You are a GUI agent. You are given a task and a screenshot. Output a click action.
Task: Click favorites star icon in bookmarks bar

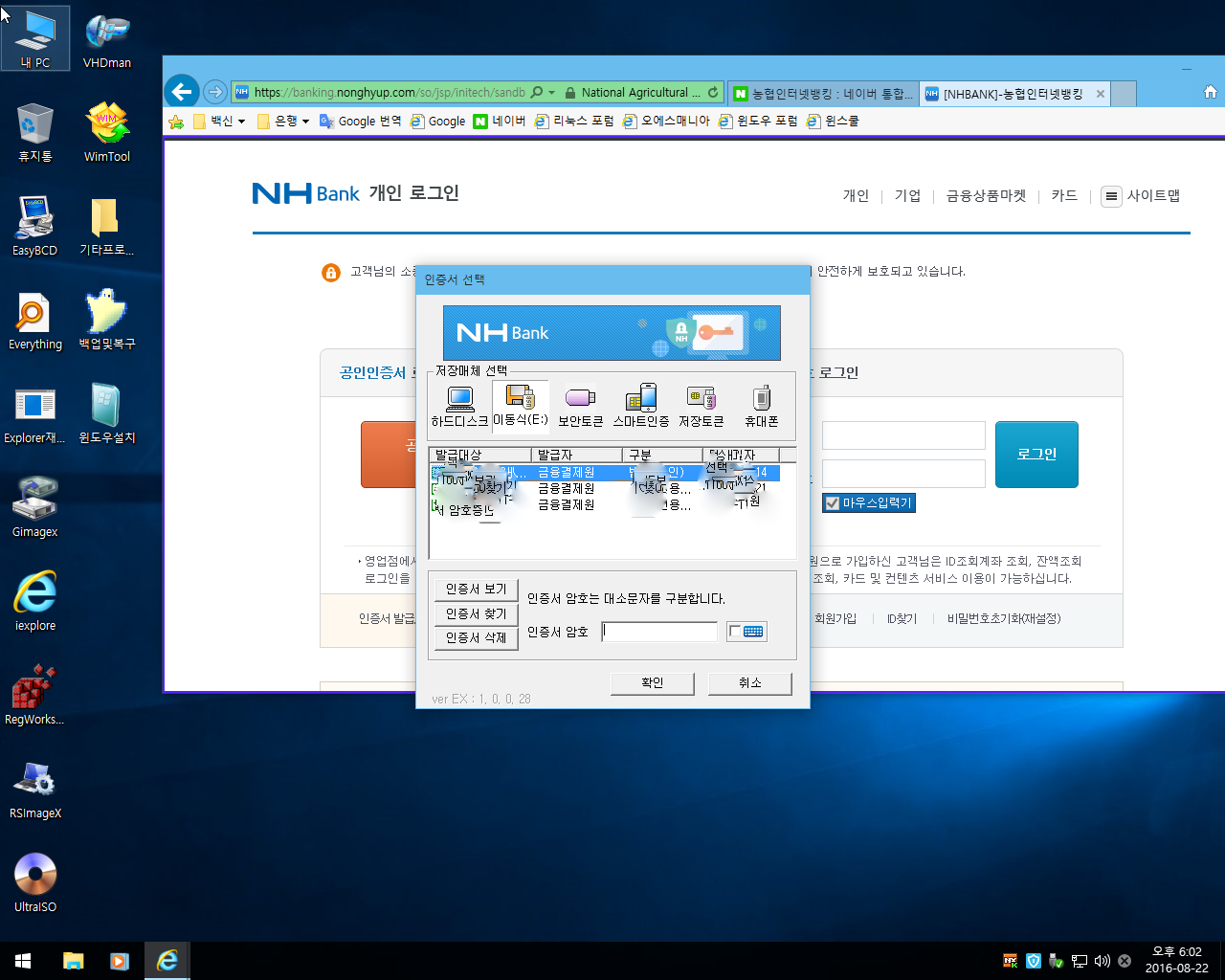tap(176, 122)
